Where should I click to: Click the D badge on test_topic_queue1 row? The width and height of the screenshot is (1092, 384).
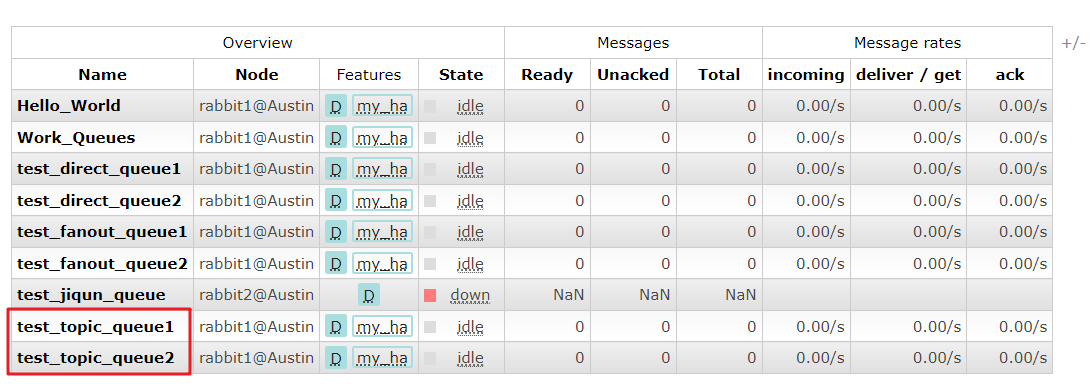pos(336,326)
